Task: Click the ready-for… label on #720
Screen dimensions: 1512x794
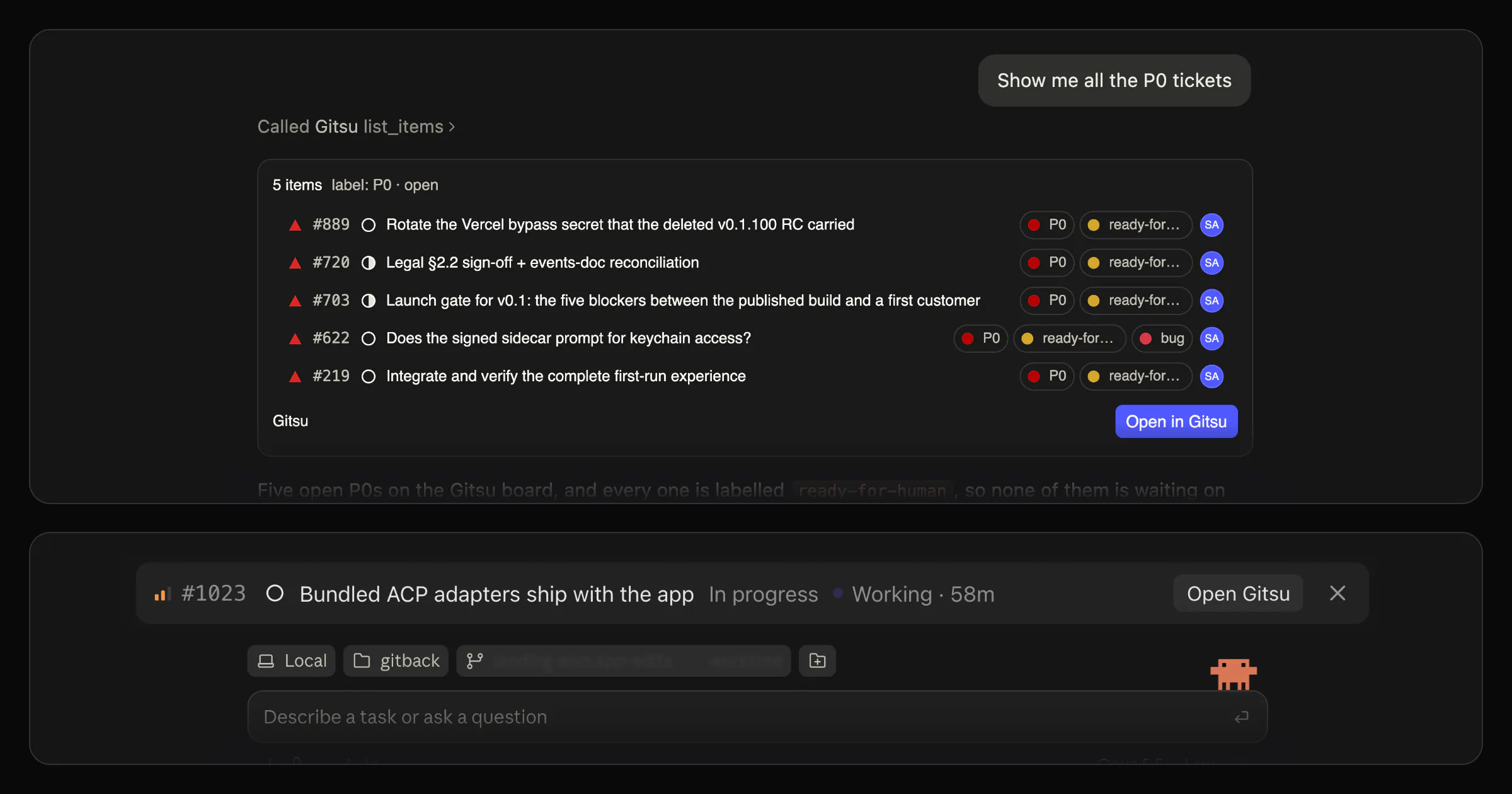Action: point(1136,263)
